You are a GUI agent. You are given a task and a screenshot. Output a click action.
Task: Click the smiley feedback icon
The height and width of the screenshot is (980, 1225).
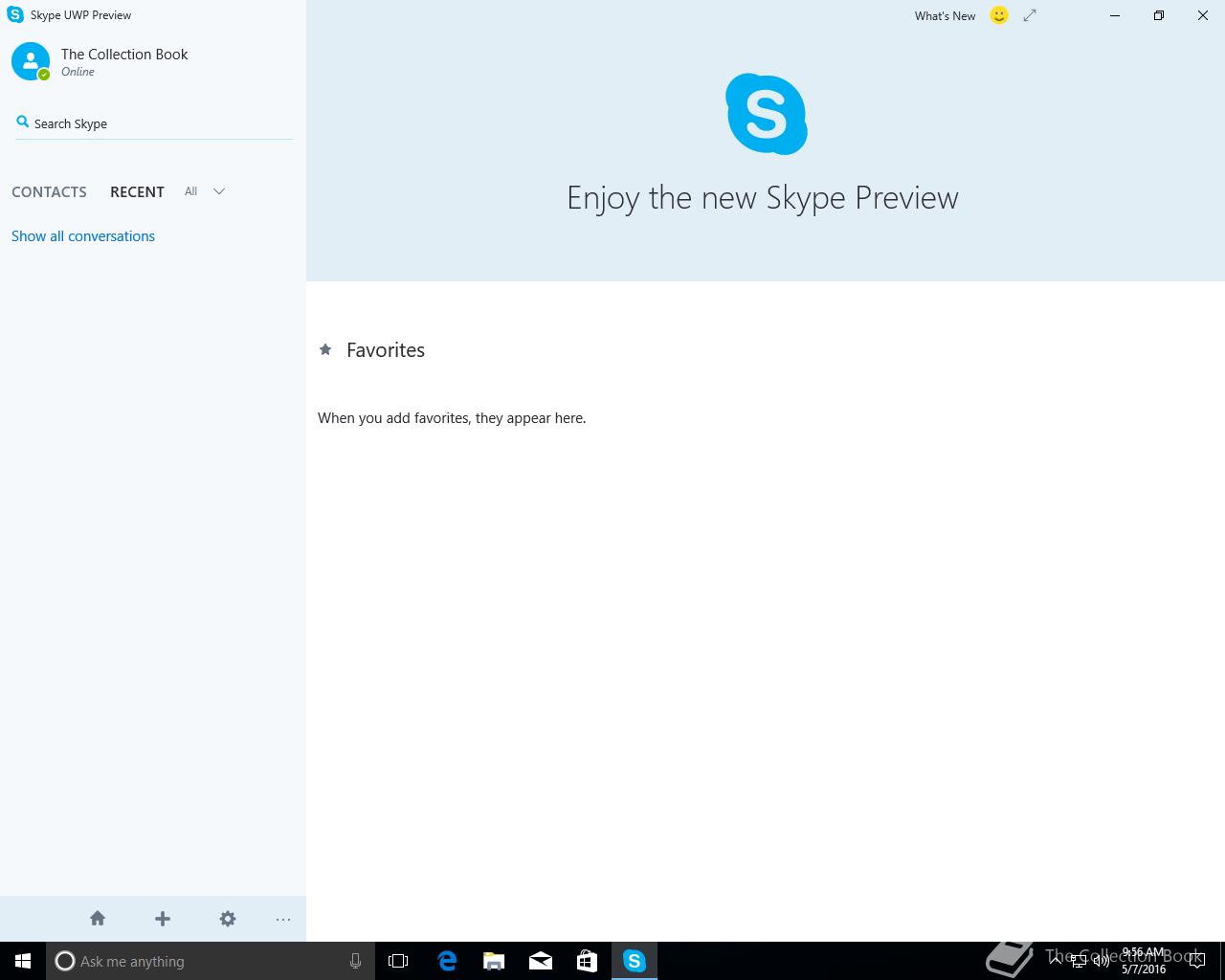point(999,15)
